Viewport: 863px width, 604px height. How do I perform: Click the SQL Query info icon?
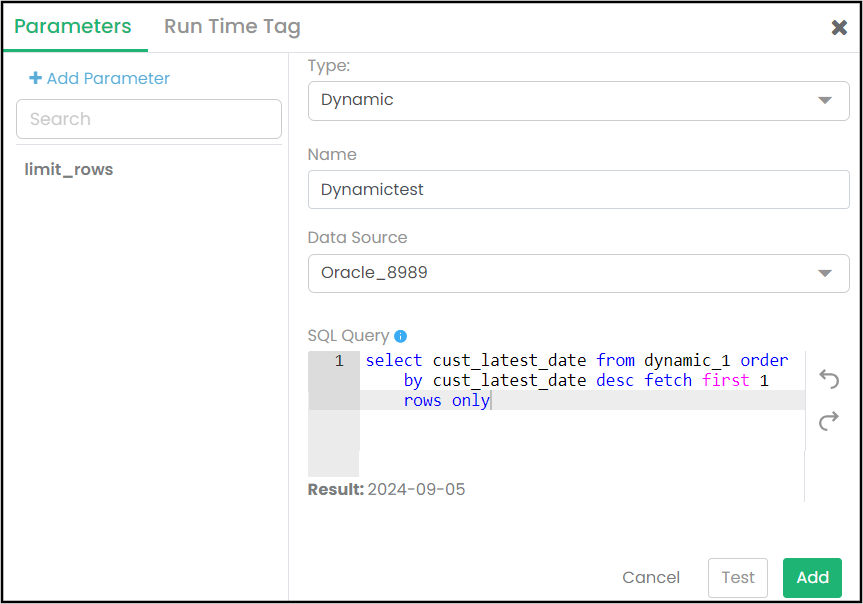401,337
